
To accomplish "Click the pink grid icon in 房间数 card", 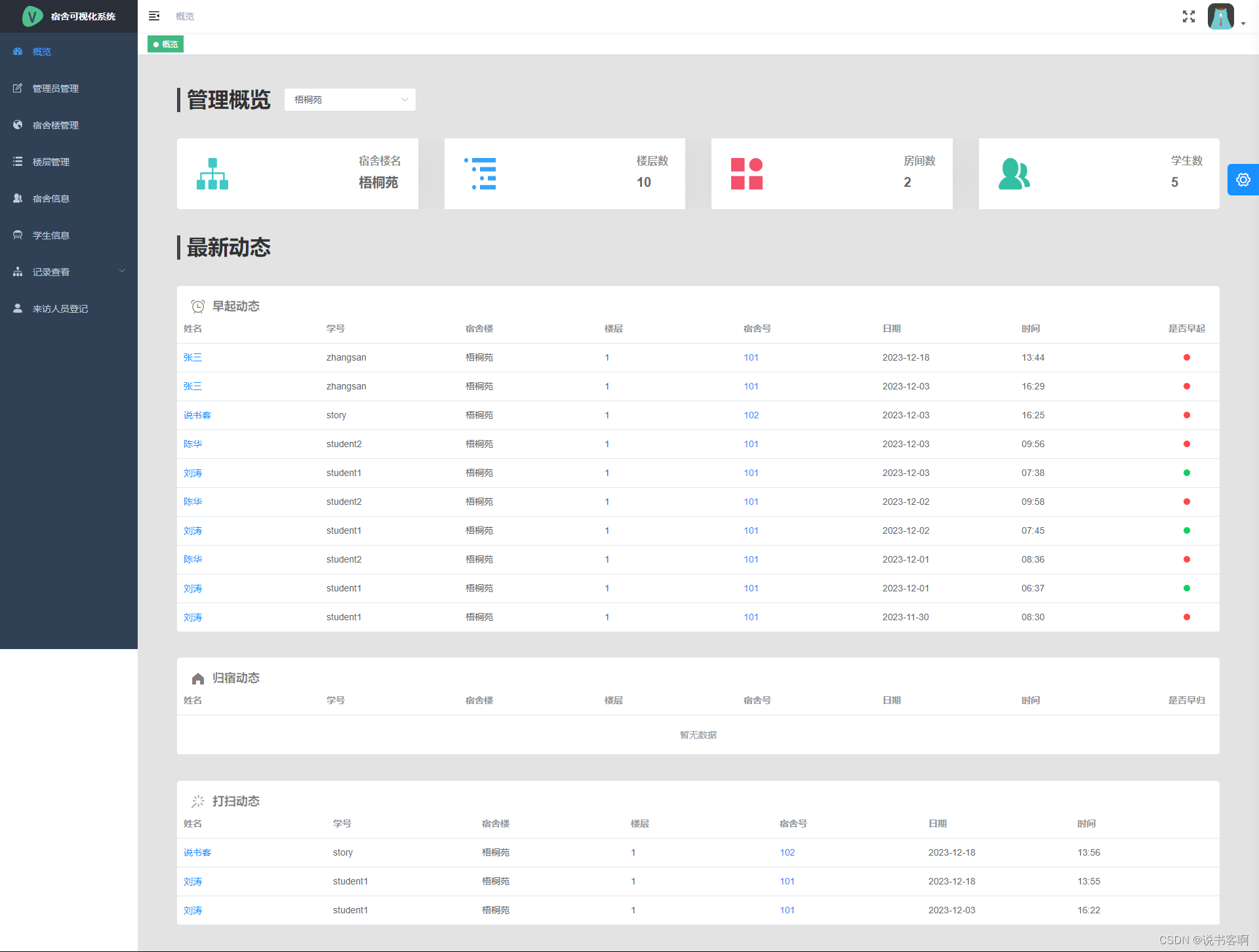I will 747,174.
